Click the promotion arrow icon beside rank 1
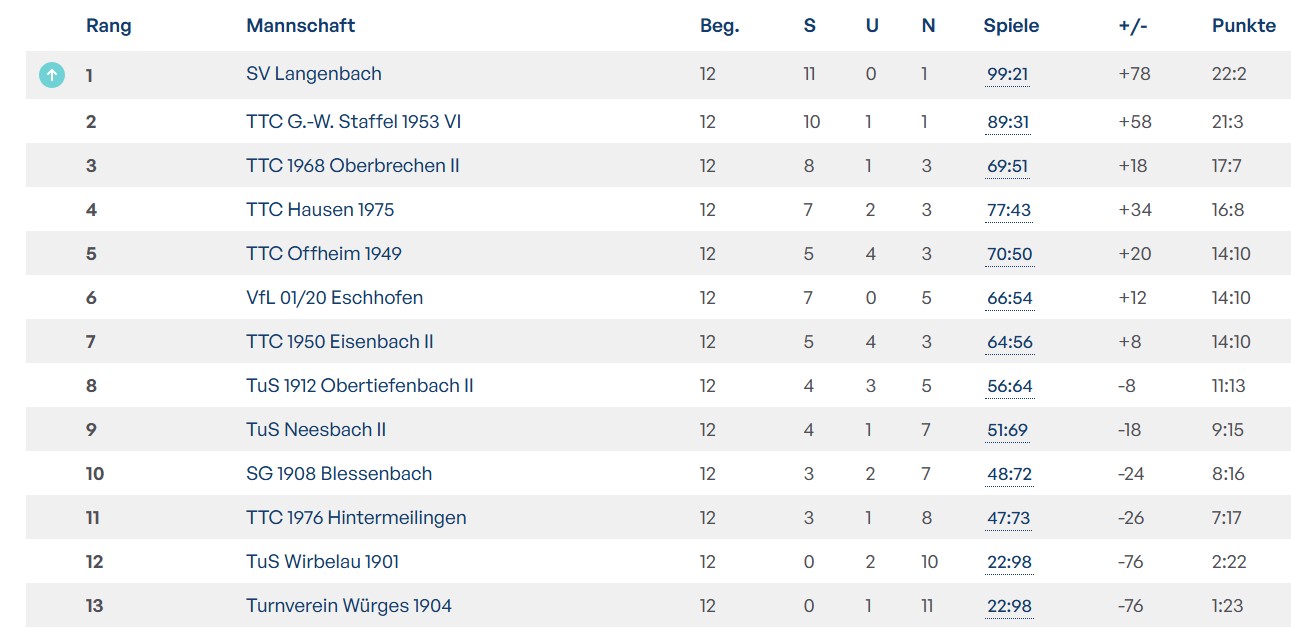The height and width of the screenshot is (628, 1291). pyautogui.click(x=52, y=75)
